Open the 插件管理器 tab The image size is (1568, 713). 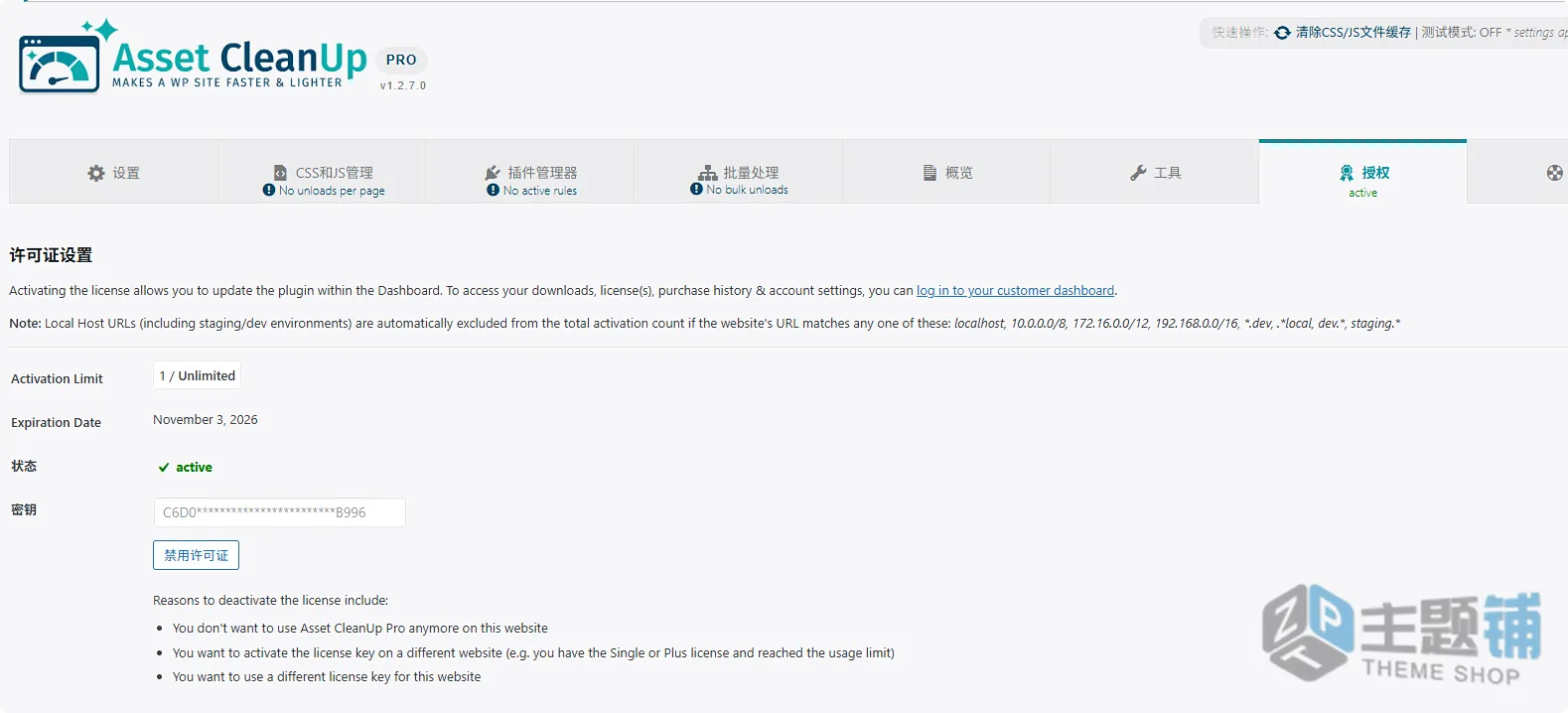click(530, 172)
